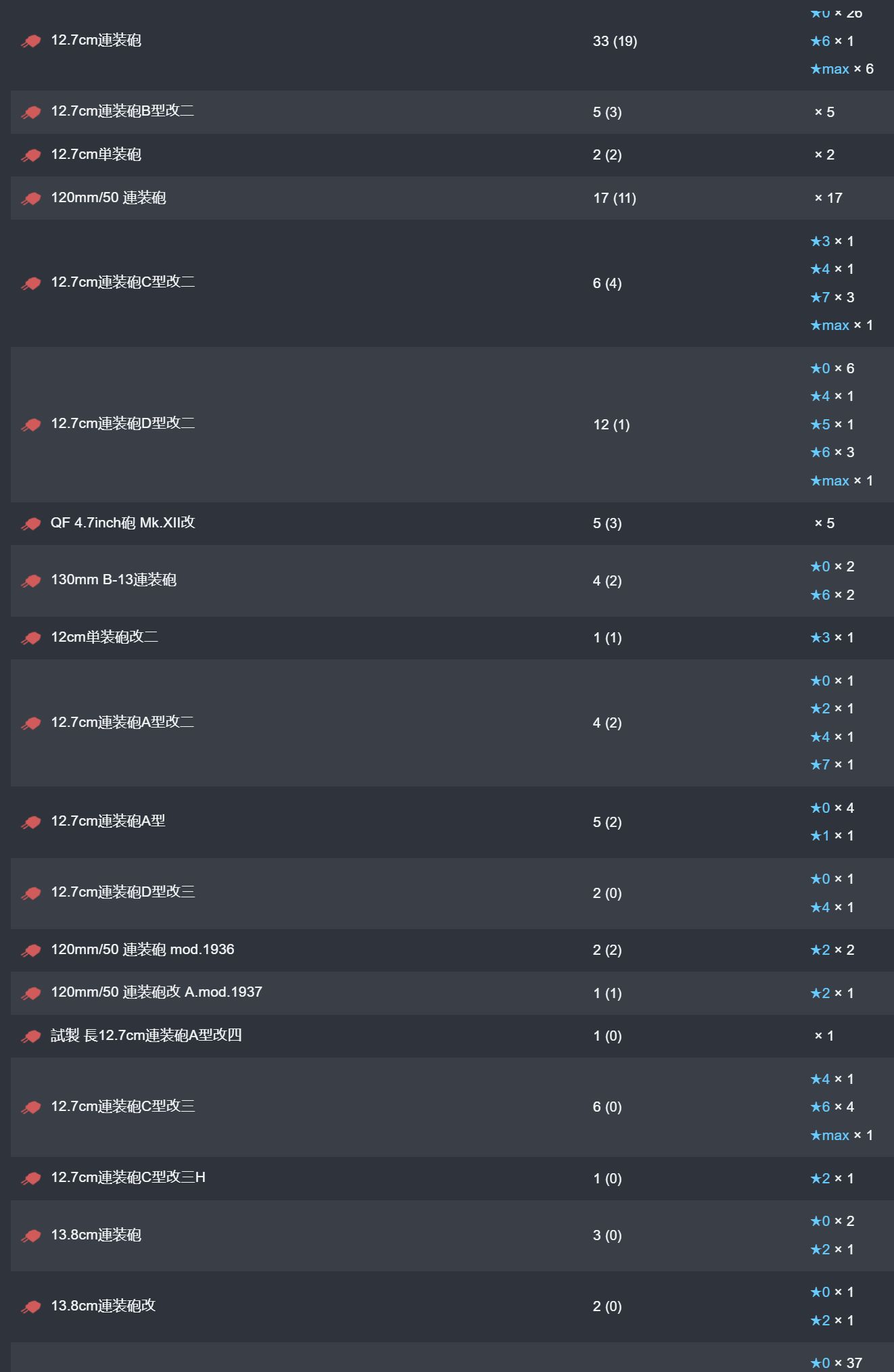Click the gun icon next to 試製 長12.7cm連装砲A型改四
This screenshot has width=894, height=1372.
31,1037
